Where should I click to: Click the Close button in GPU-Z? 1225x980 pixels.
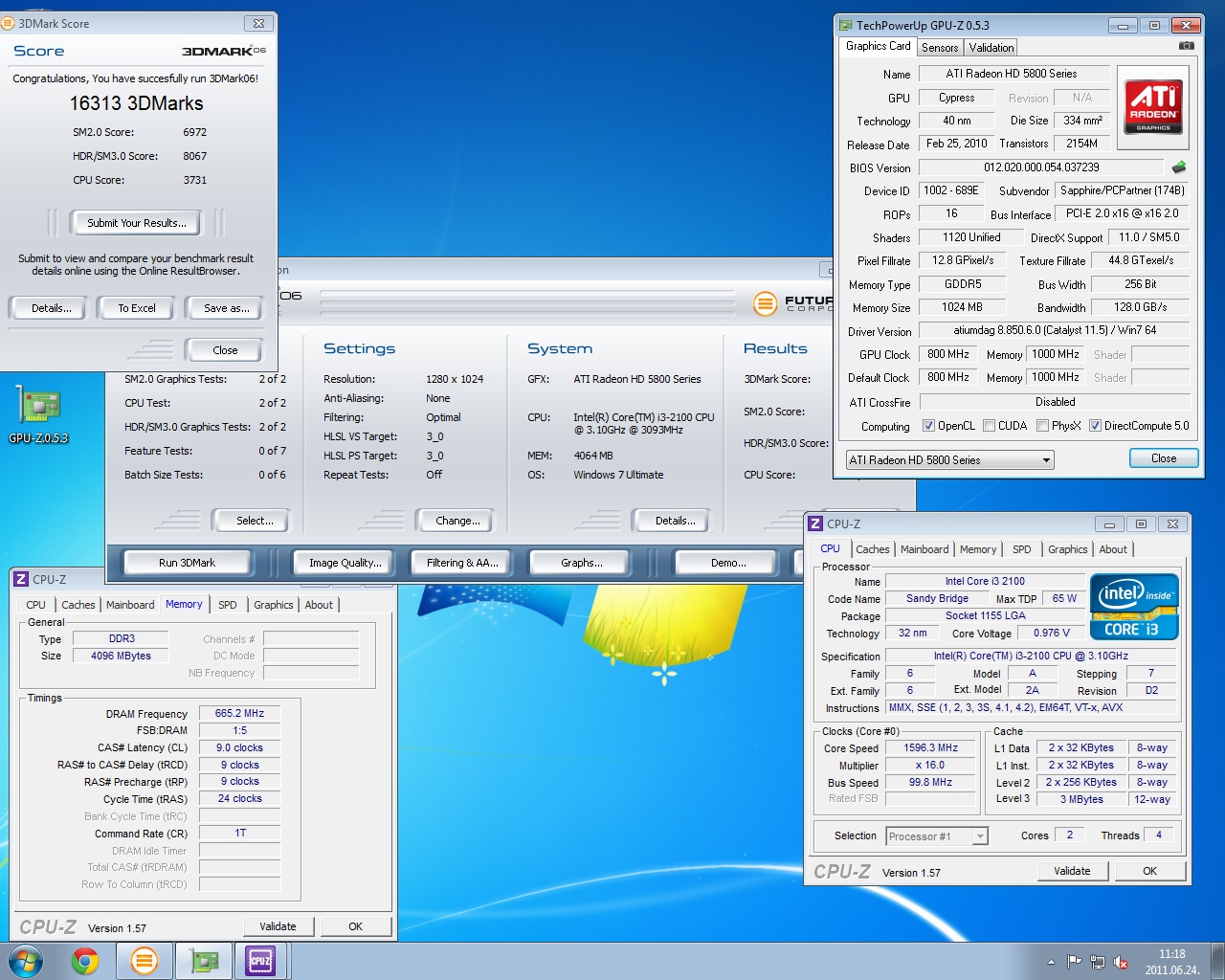(1164, 458)
